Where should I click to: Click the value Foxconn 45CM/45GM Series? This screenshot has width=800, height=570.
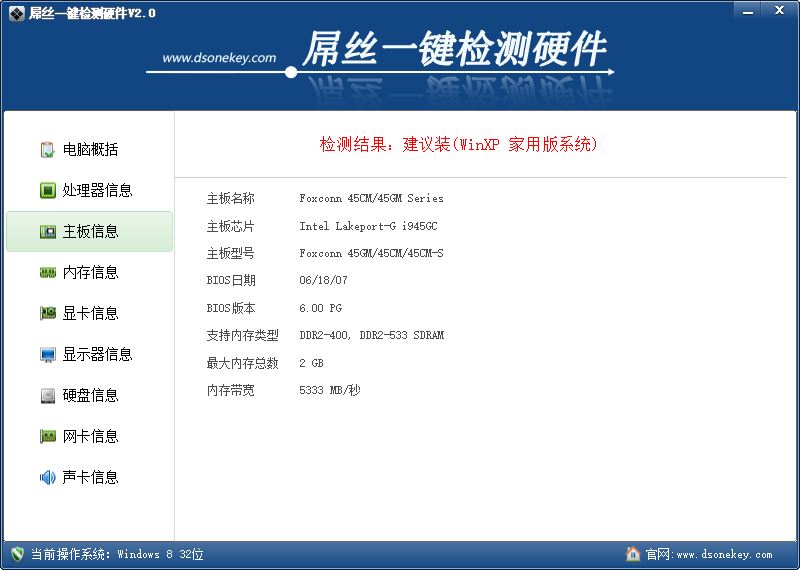[x=371, y=199]
